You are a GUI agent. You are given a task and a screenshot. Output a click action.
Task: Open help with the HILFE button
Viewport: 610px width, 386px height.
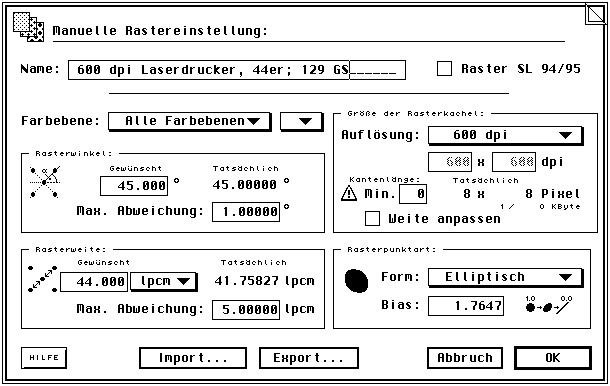click(44, 358)
